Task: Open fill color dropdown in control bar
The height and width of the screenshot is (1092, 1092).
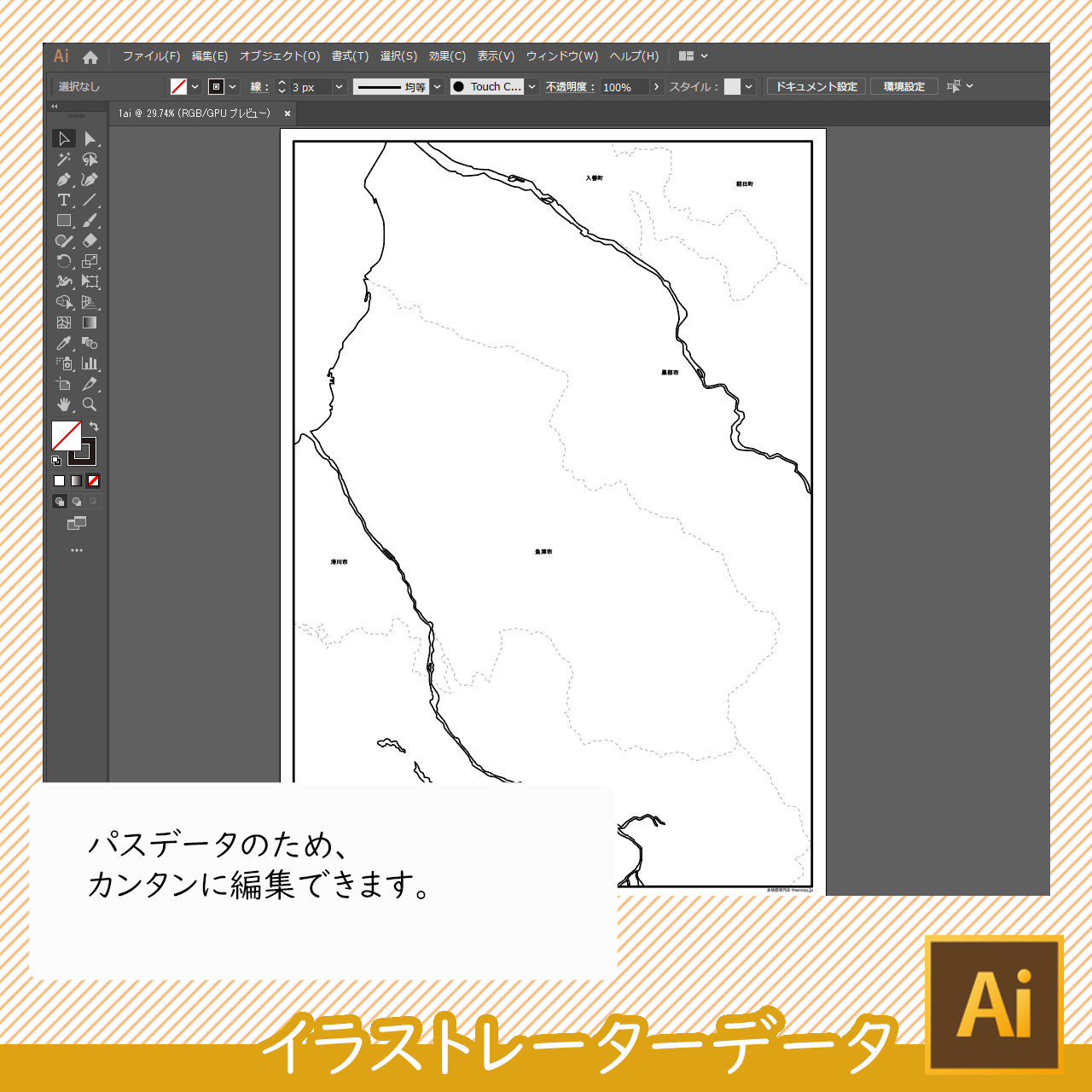Action: coord(195,87)
